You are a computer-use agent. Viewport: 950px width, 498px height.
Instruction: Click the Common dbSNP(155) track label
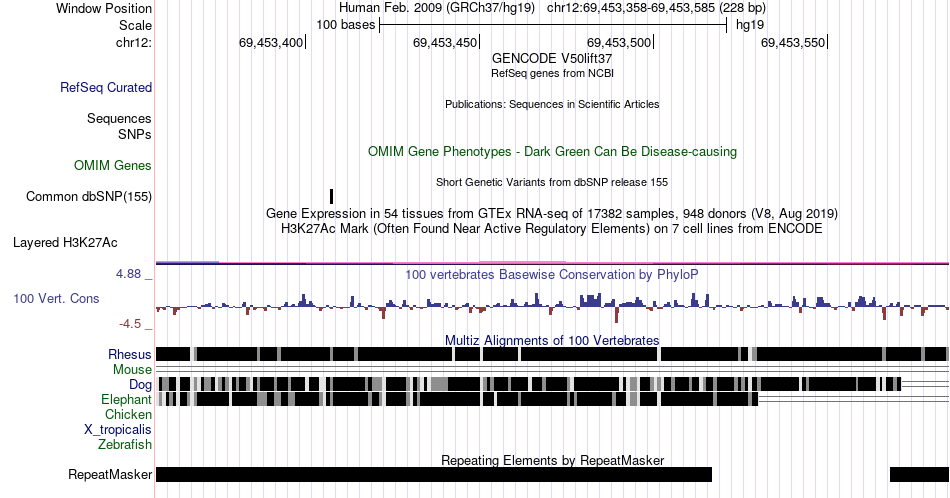coord(89,196)
